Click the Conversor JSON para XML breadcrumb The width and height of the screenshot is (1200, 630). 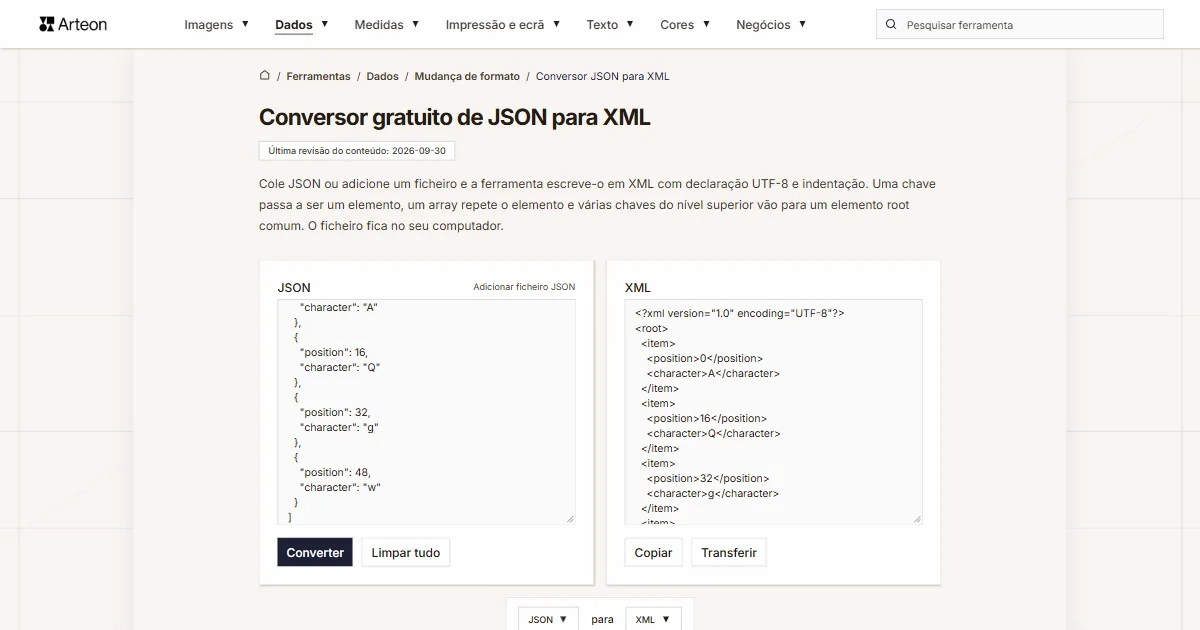coord(603,76)
